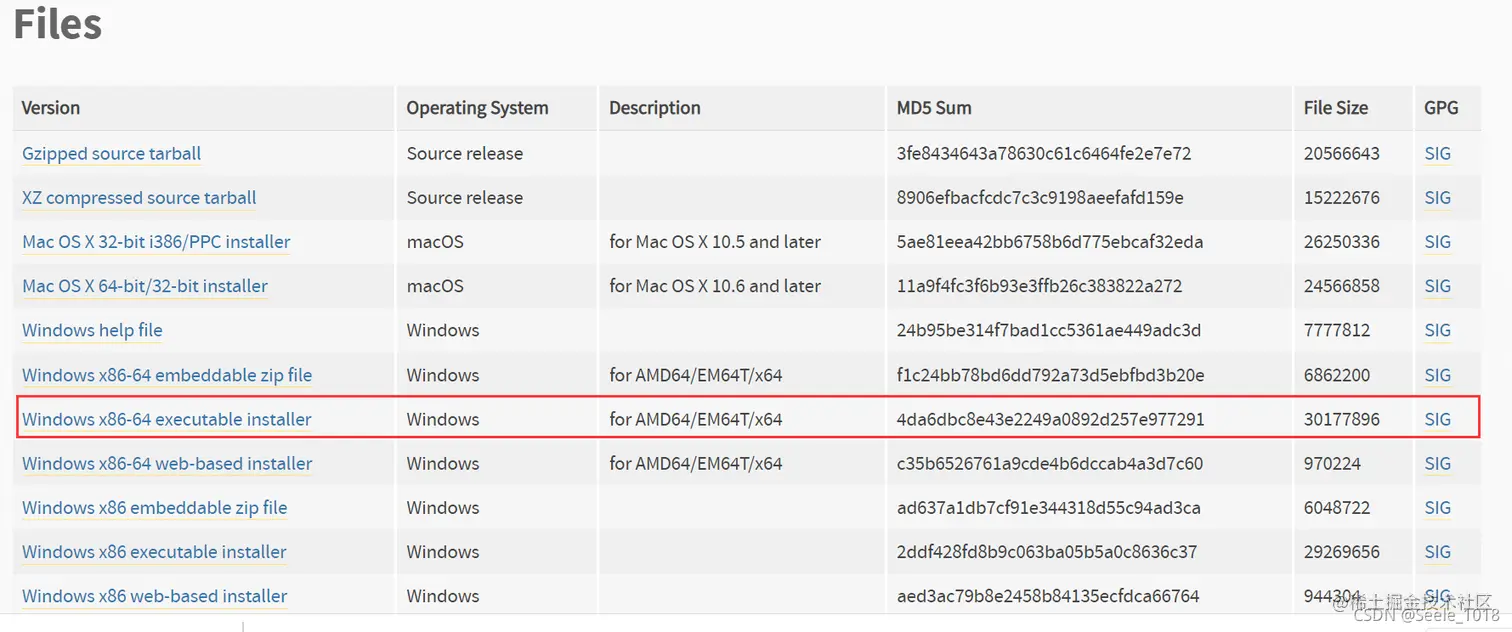Download Mac OS X 32-bit i386/PPC installer
The image size is (1512, 632).
coord(156,242)
